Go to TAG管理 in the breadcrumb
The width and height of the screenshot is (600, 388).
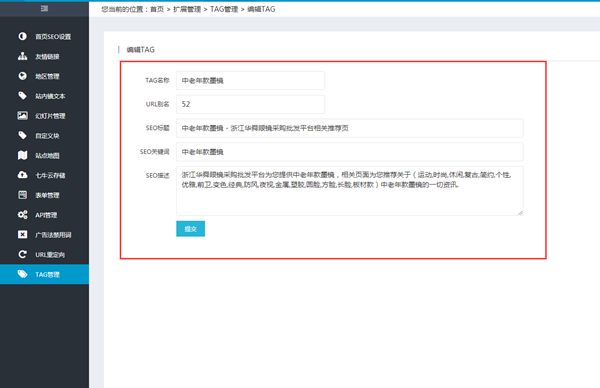pos(224,9)
